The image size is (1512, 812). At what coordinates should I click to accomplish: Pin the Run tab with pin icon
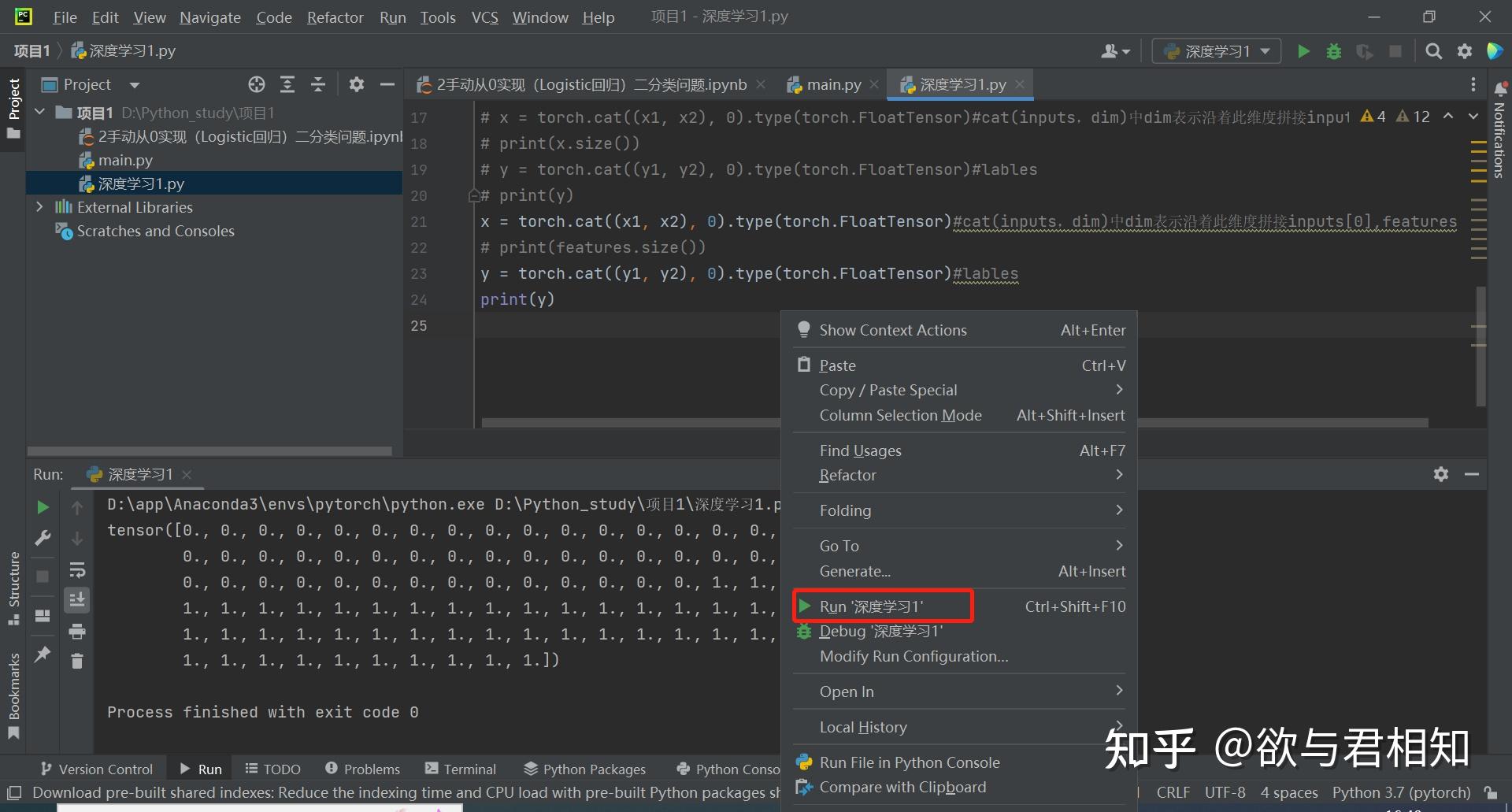(x=43, y=654)
